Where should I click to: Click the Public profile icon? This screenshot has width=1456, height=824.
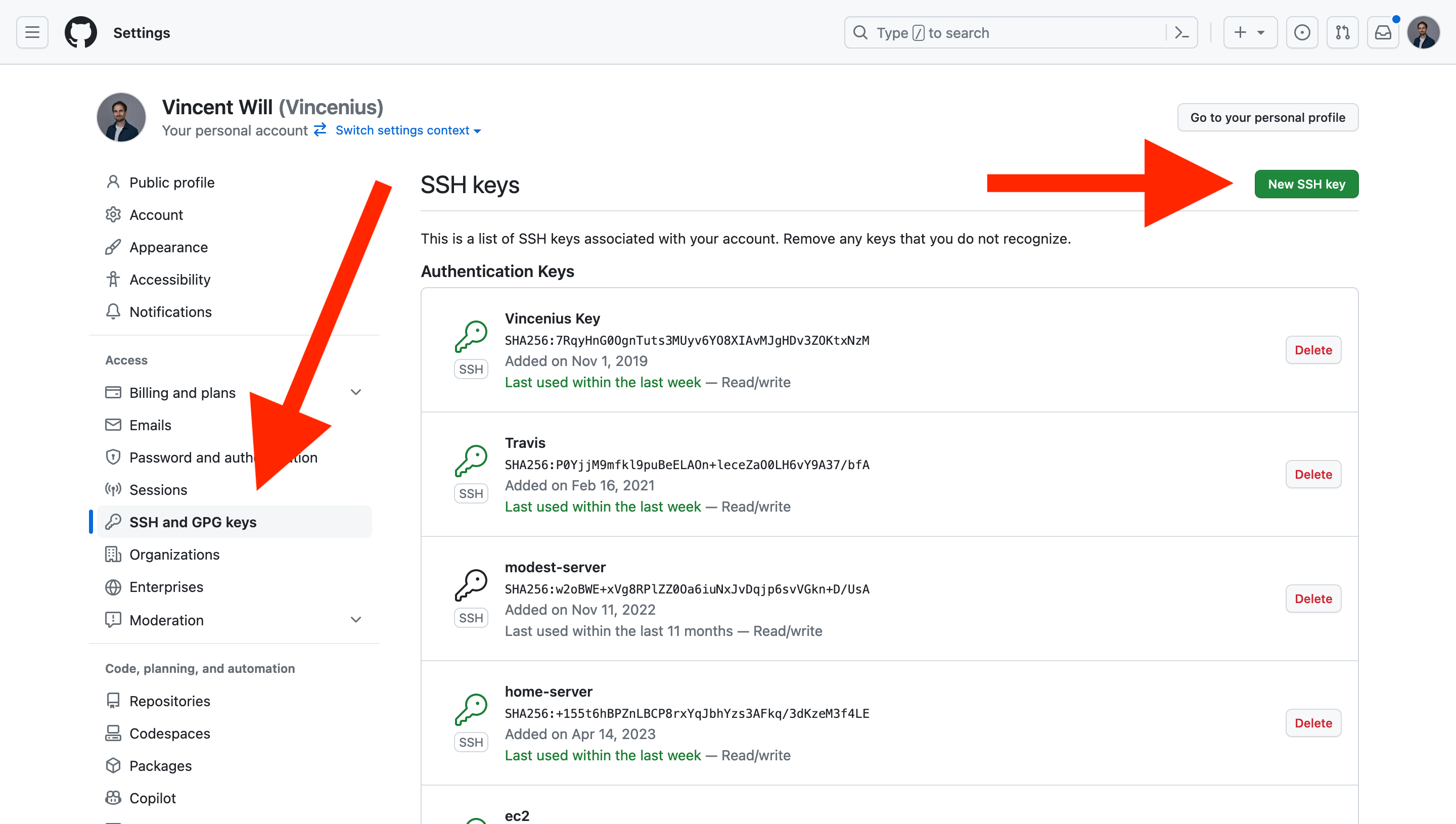[113, 181]
